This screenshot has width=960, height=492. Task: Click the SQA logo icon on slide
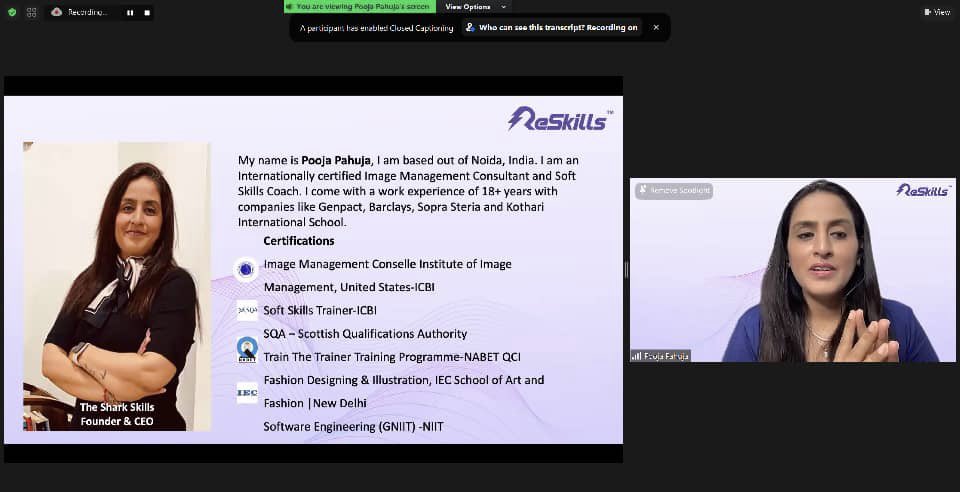coord(247,310)
